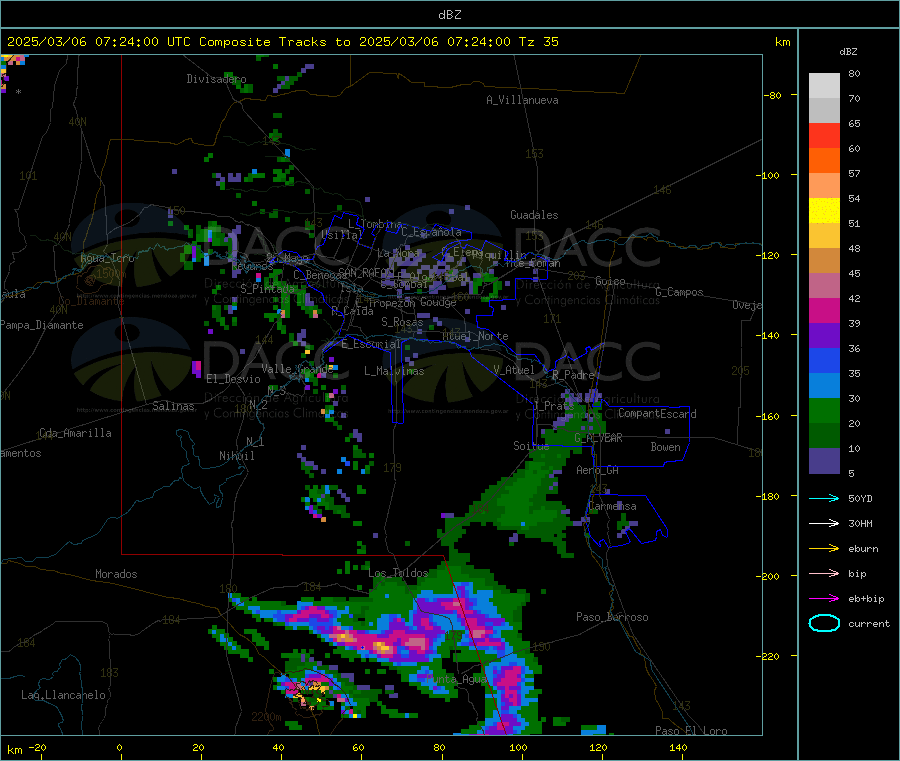Click the Salinas location label

tap(173, 406)
